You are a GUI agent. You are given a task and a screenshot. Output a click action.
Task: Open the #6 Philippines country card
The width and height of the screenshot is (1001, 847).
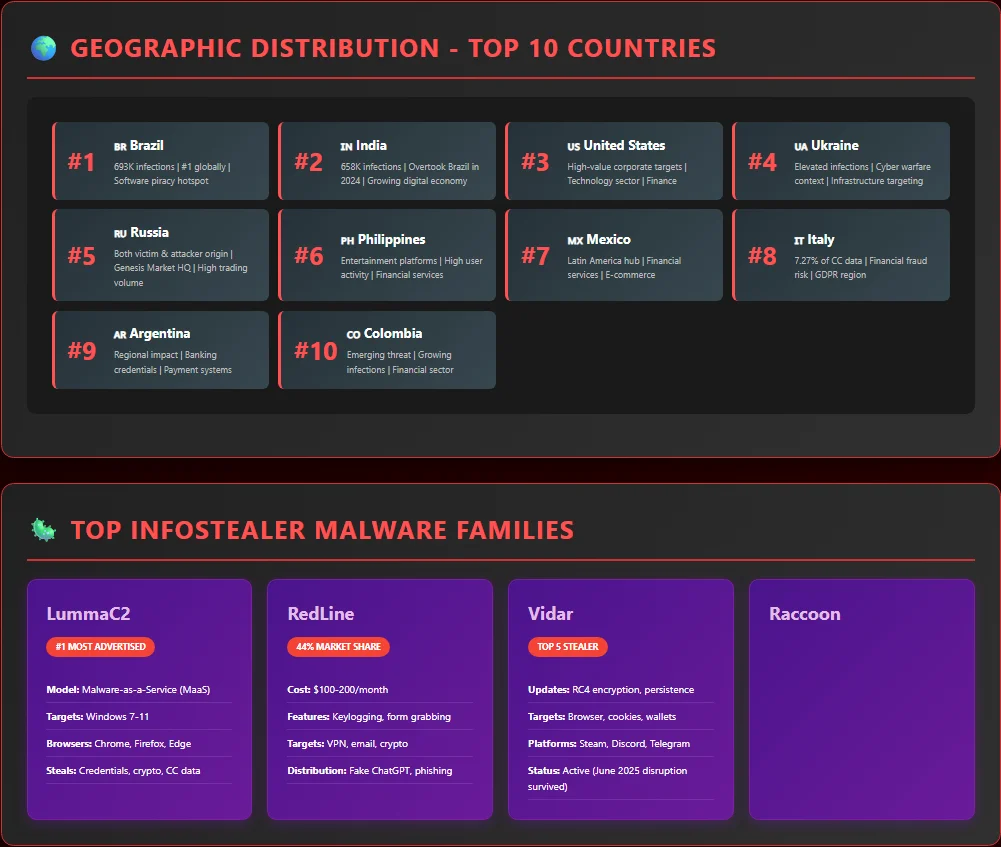pos(387,255)
